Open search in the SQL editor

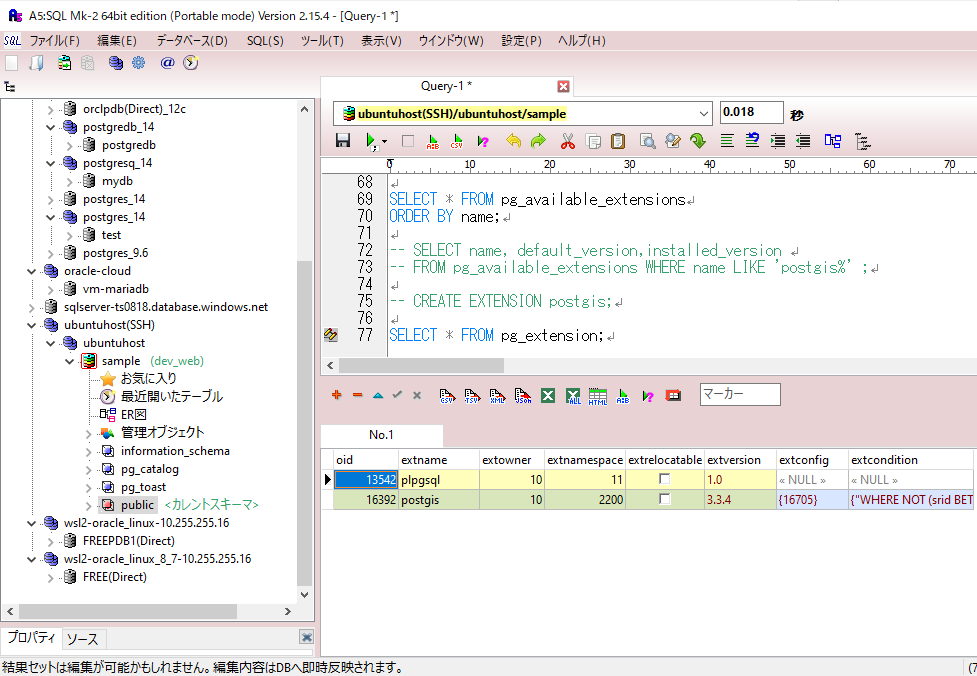pos(648,140)
